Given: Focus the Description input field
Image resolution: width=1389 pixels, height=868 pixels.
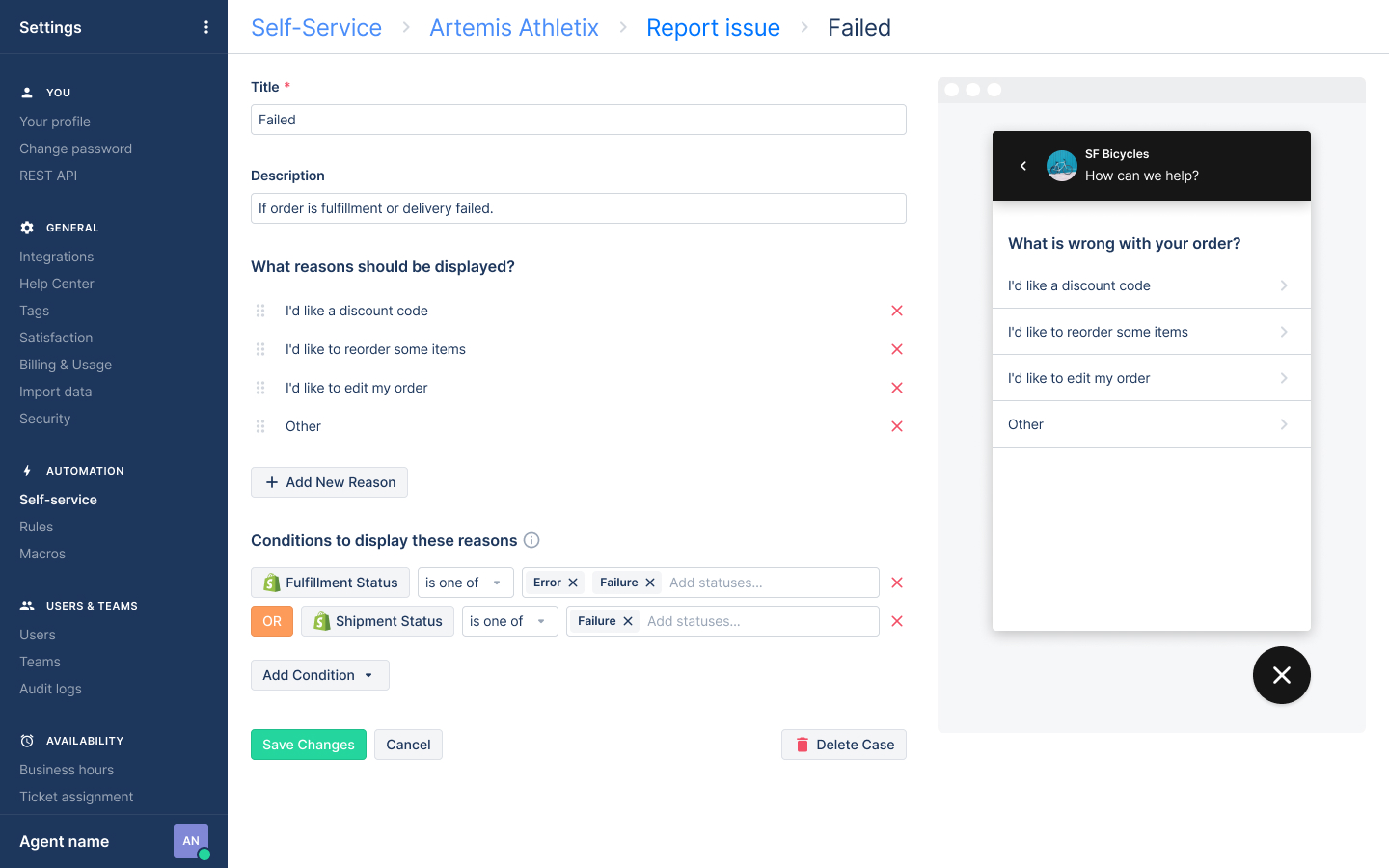Looking at the screenshot, I should tap(579, 208).
